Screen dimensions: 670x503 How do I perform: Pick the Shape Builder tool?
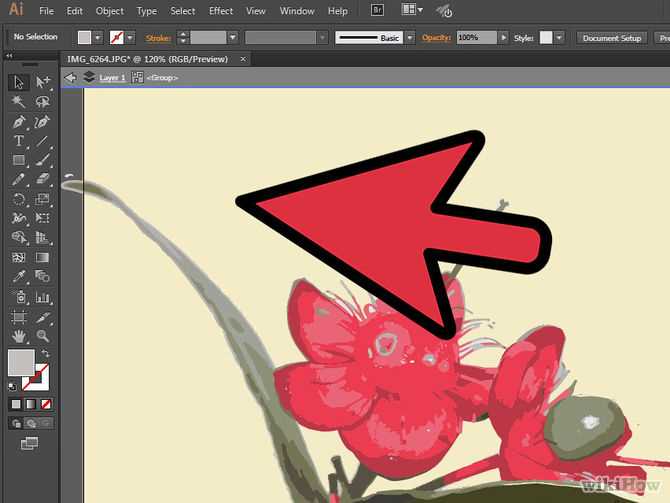(x=18, y=238)
